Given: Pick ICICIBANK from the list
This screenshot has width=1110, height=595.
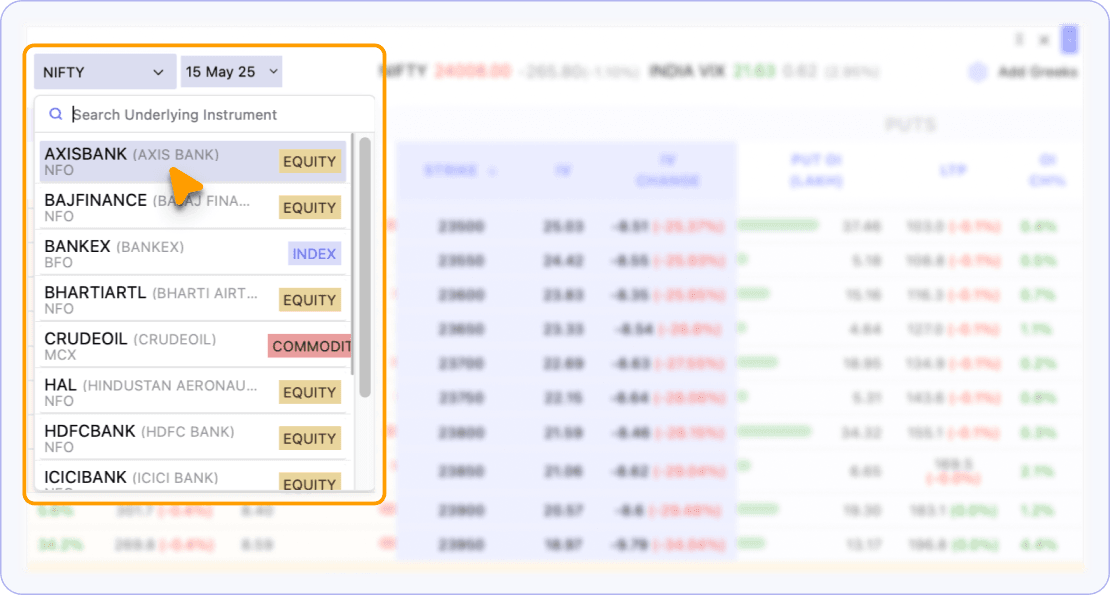Looking at the screenshot, I should (x=193, y=478).
